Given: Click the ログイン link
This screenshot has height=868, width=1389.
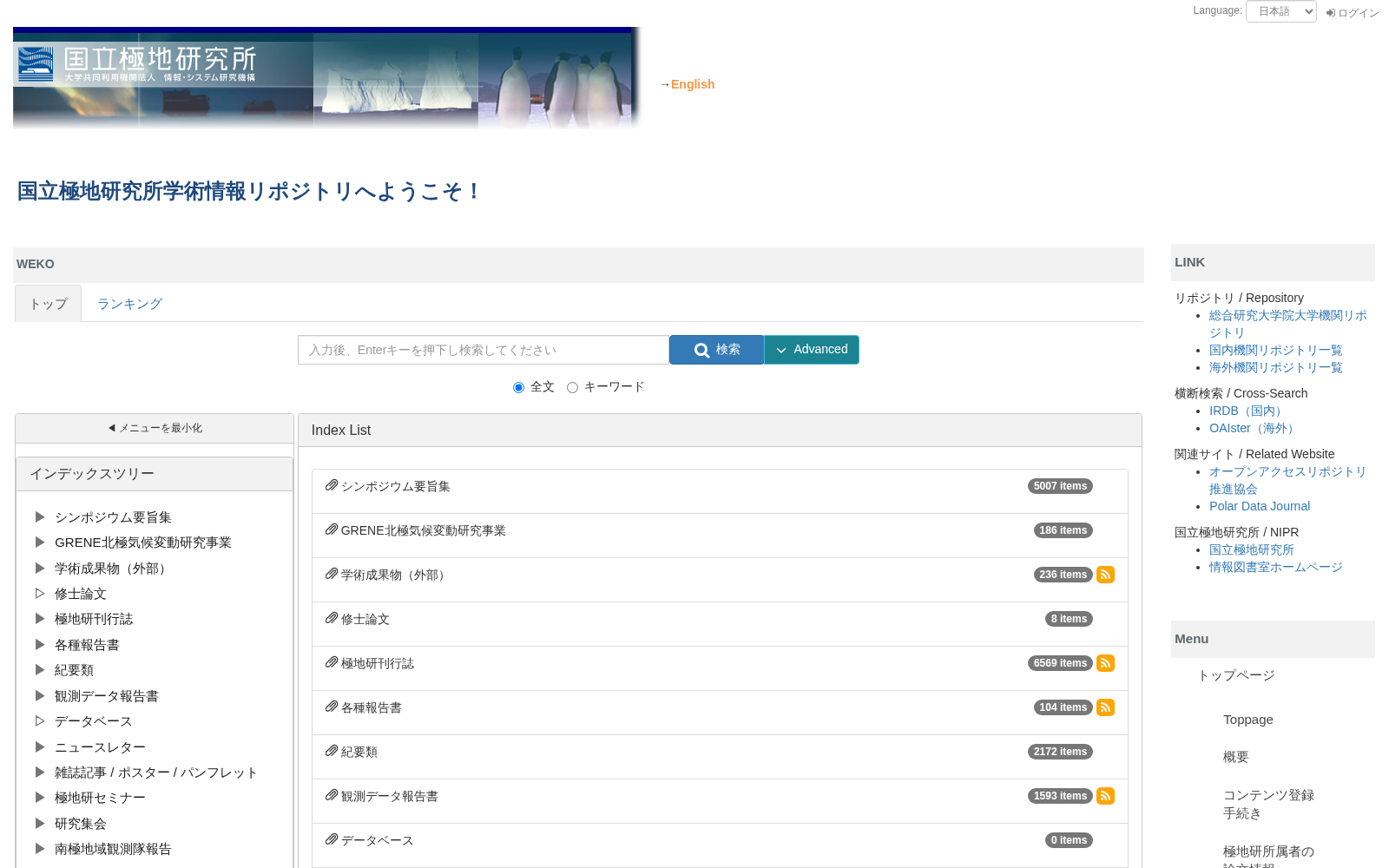Looking at the screenshot, I should click(1359, 13).
